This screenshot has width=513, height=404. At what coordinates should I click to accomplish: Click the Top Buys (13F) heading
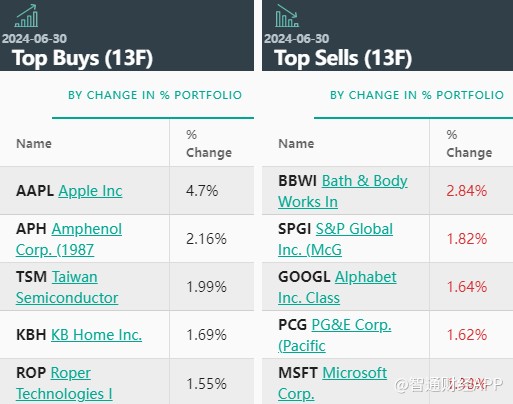pyautogui.click(x=82, y=58)
